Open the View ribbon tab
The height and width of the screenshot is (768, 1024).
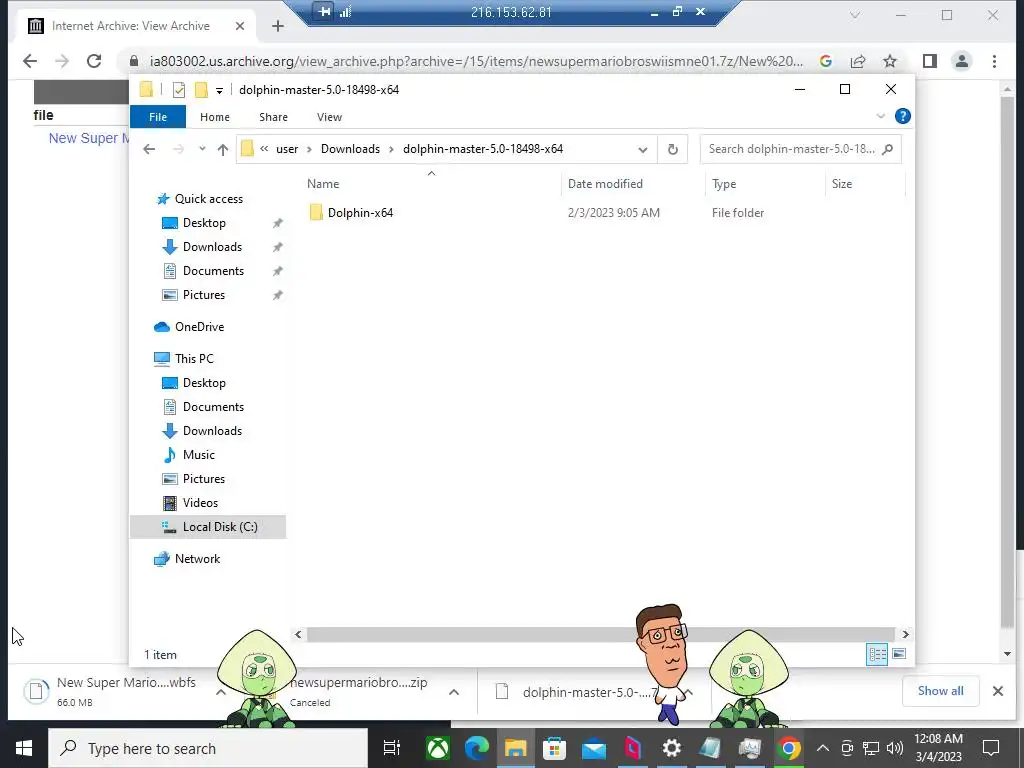coord(329,117)
